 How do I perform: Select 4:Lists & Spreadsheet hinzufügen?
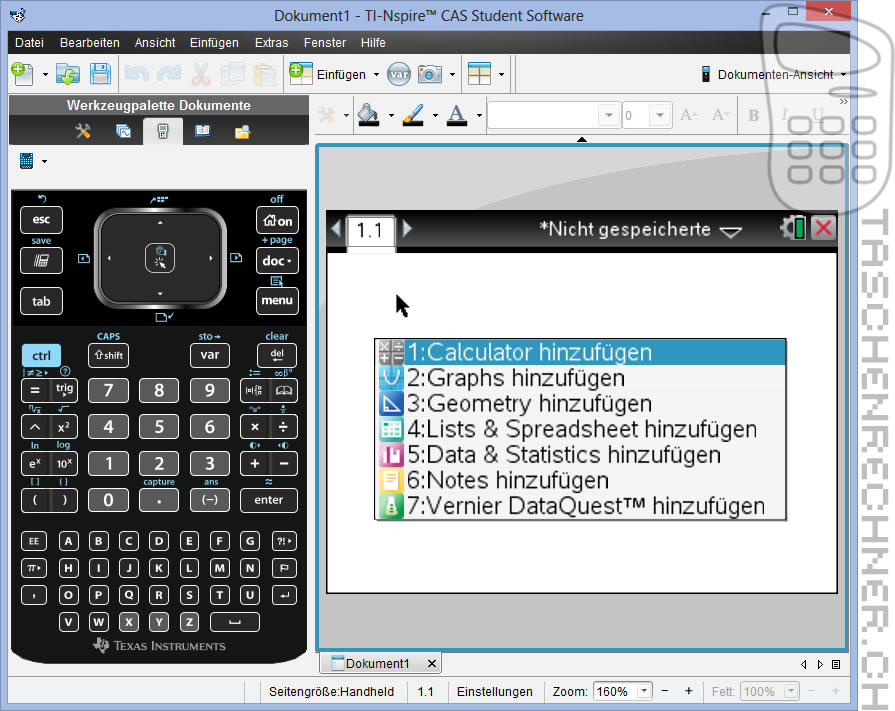point(580,429)
